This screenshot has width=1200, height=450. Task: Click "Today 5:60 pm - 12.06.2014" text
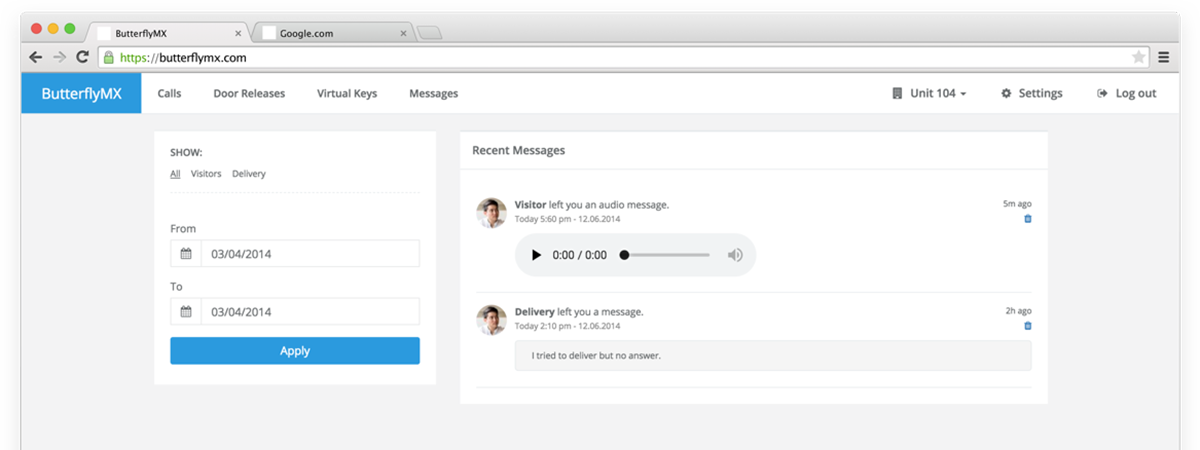(x=567, y=219)
